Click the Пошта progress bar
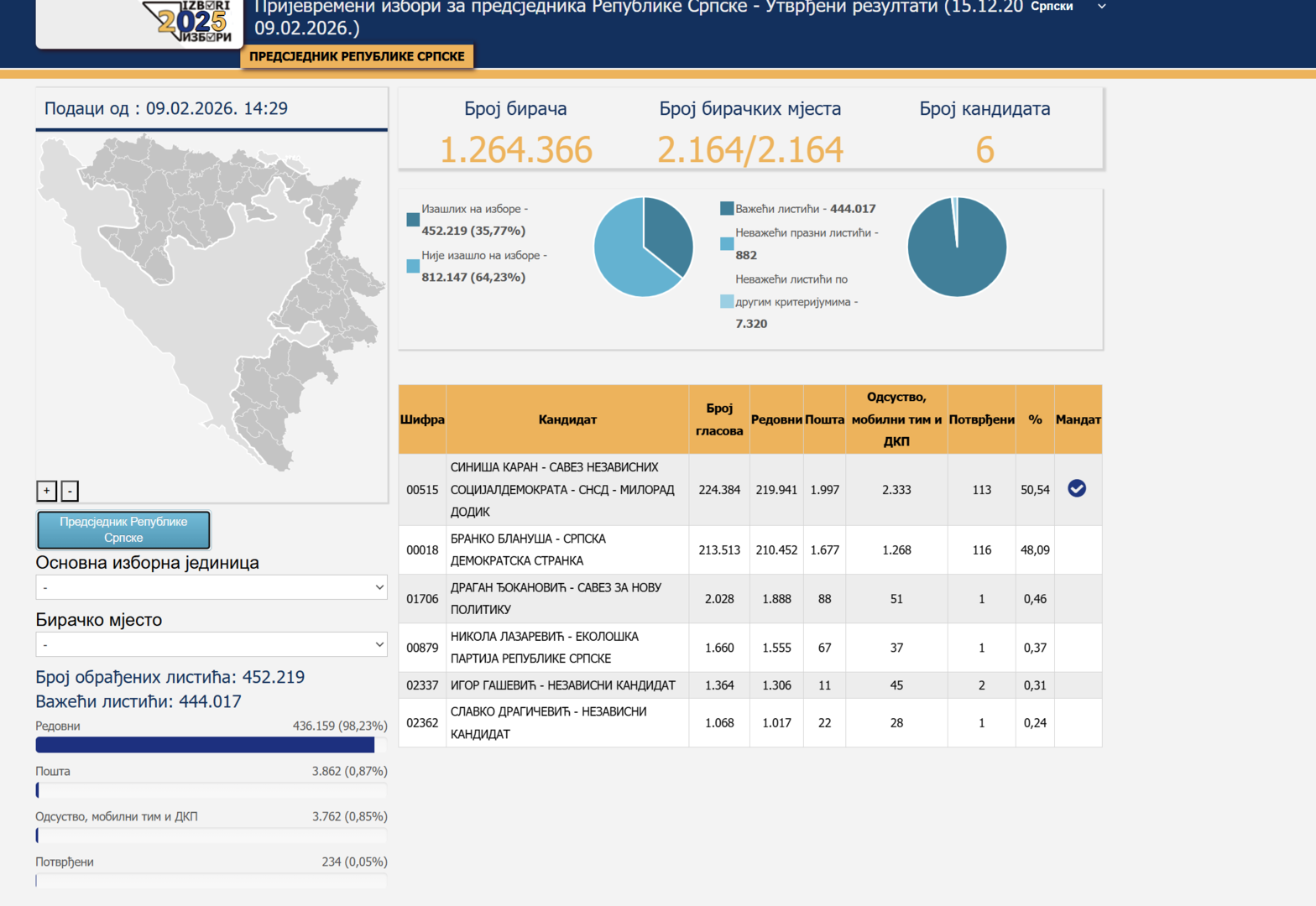Image resolution: width=1316 pixels, height=906 pixels. [210, 790]
